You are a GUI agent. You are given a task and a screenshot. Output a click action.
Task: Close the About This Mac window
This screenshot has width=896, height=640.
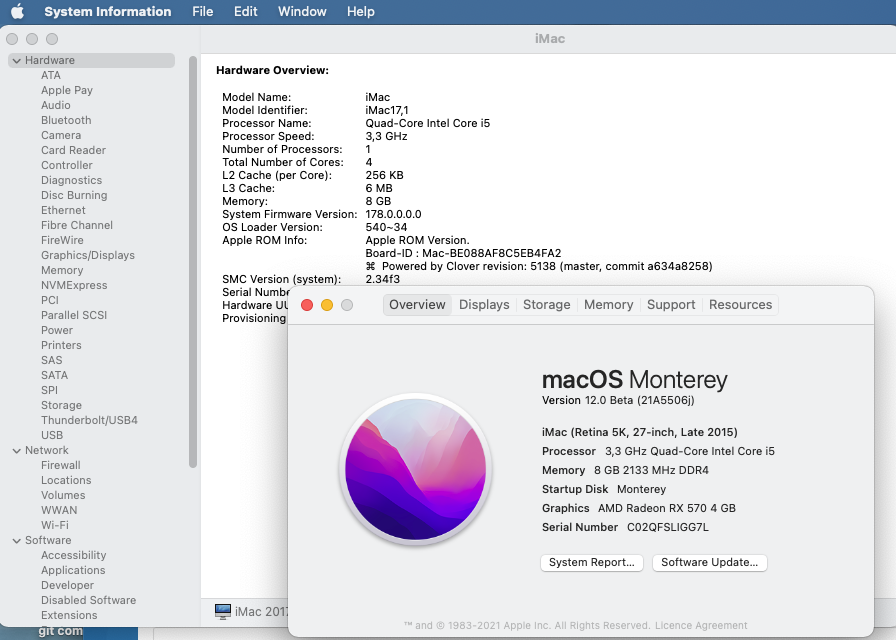[307, 305]
